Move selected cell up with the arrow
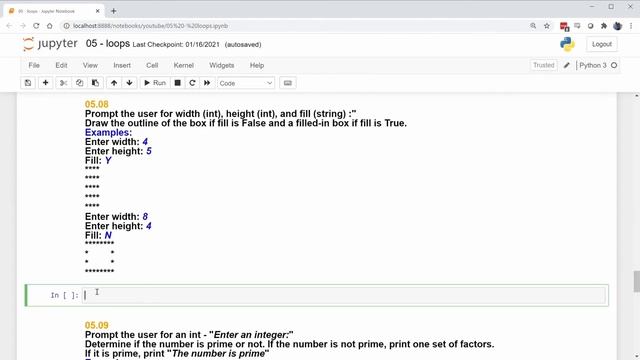Image resolution: width=640 pixels, height=360 pixels. tap(114, 83)
